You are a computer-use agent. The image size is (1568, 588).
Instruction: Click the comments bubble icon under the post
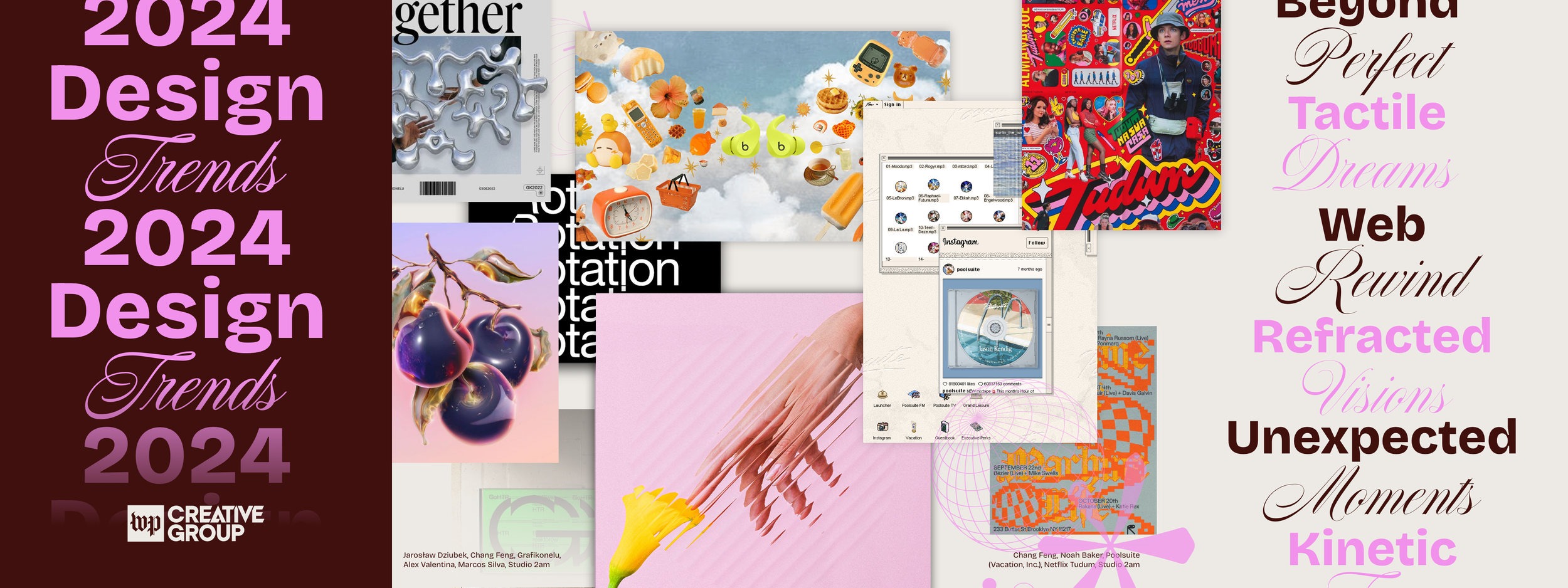click(980, 384)
